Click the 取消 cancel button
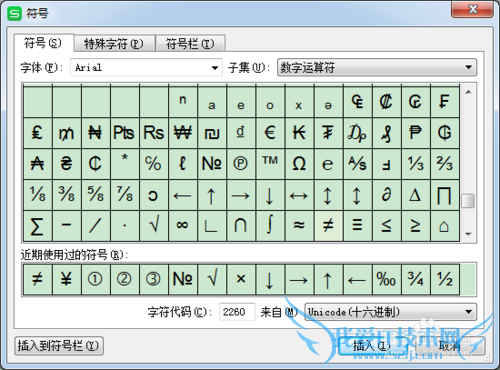The height and width of the screenshot is (370, 500). click(450, 346)
